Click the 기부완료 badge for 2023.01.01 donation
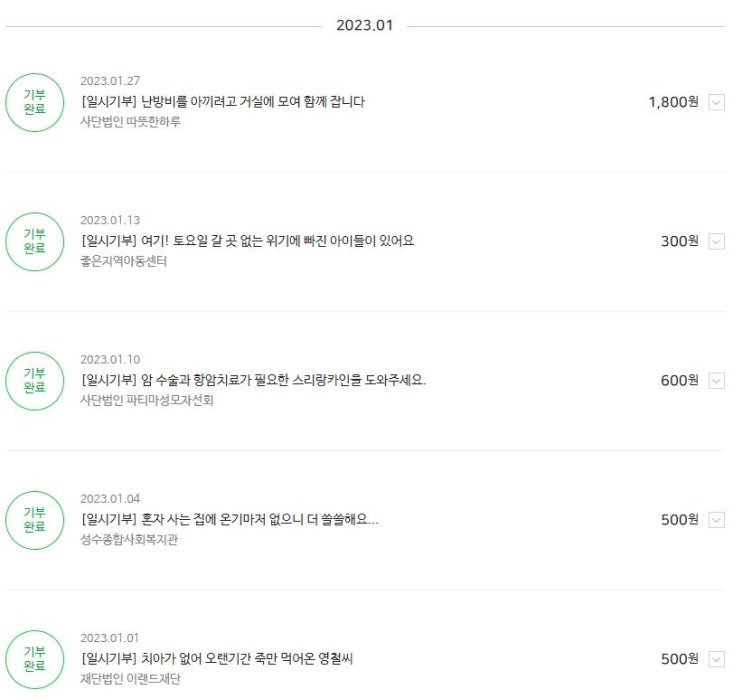This screenshot has width=743, height=699. click(34, 659)
